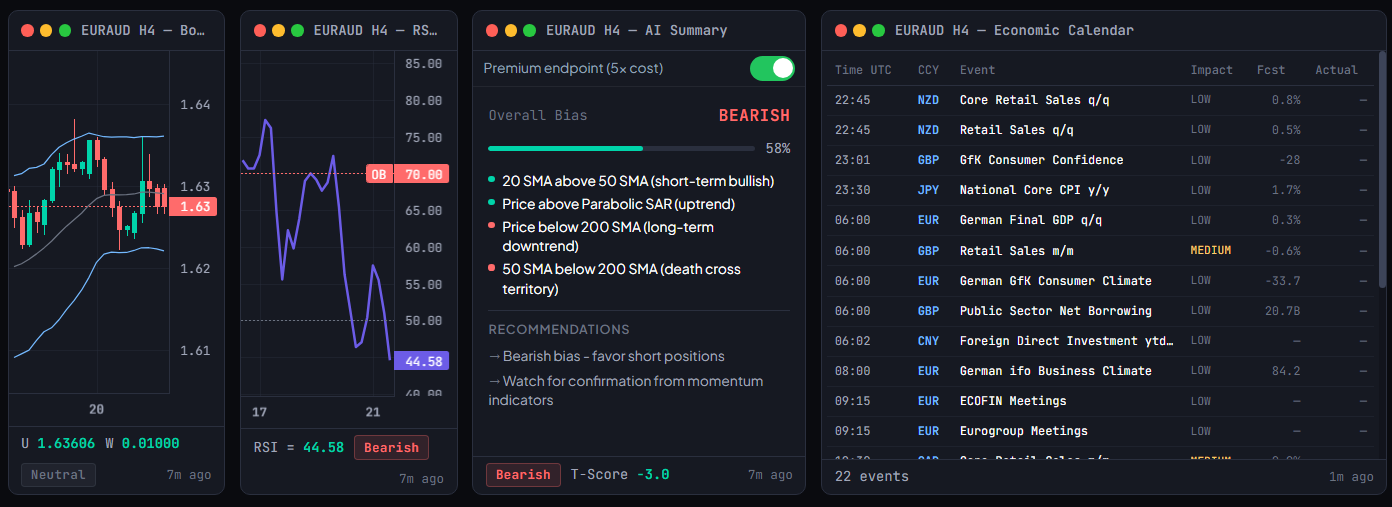The width and height of the screenshot is (1392, 507).
Task: Select the German Final GDP q/q row
Action: pyautogui.click(x=1103, y=220)
